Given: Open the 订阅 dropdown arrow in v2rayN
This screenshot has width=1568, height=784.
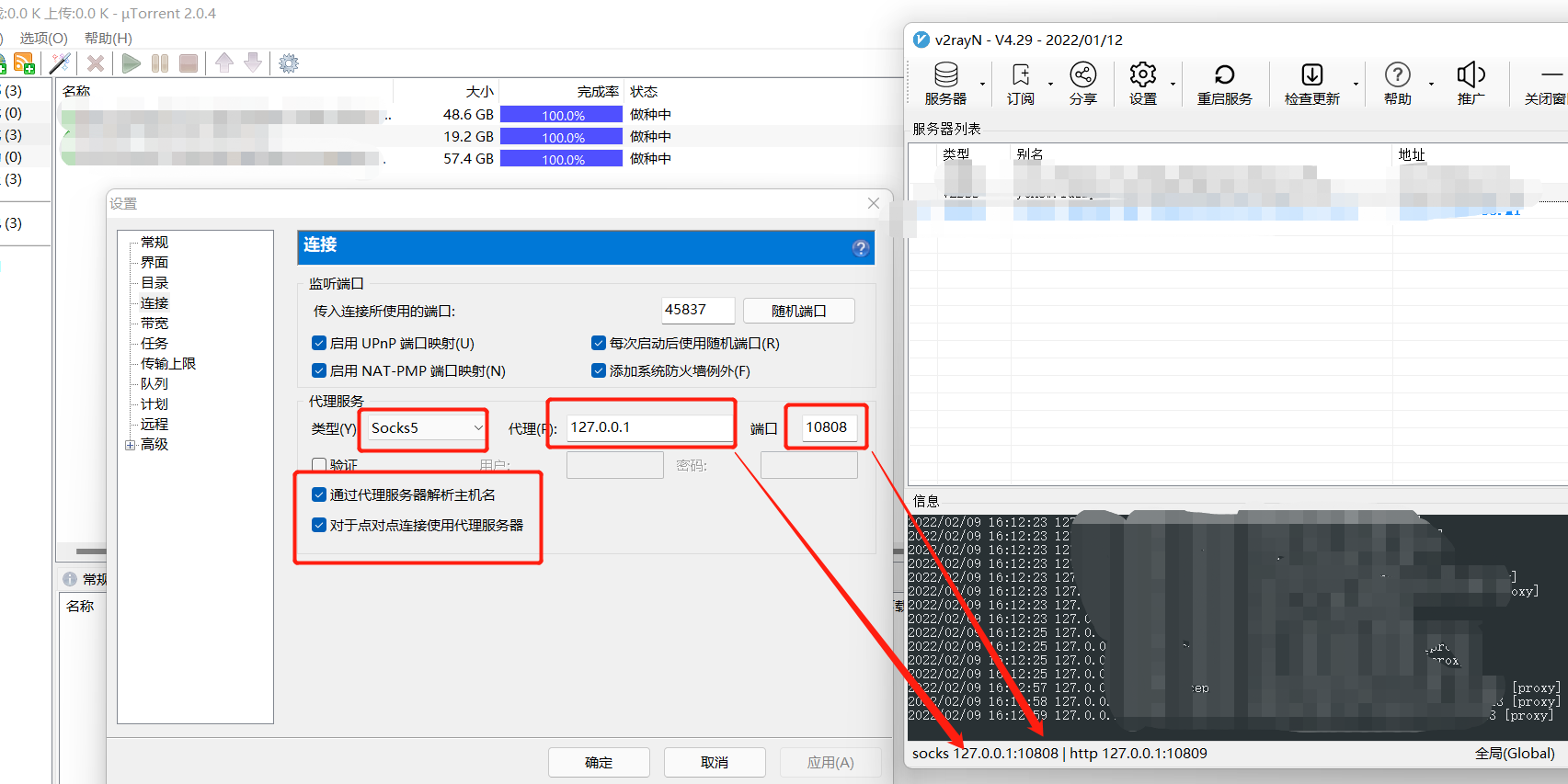Looking at the screenshot, I should 1050,85.
